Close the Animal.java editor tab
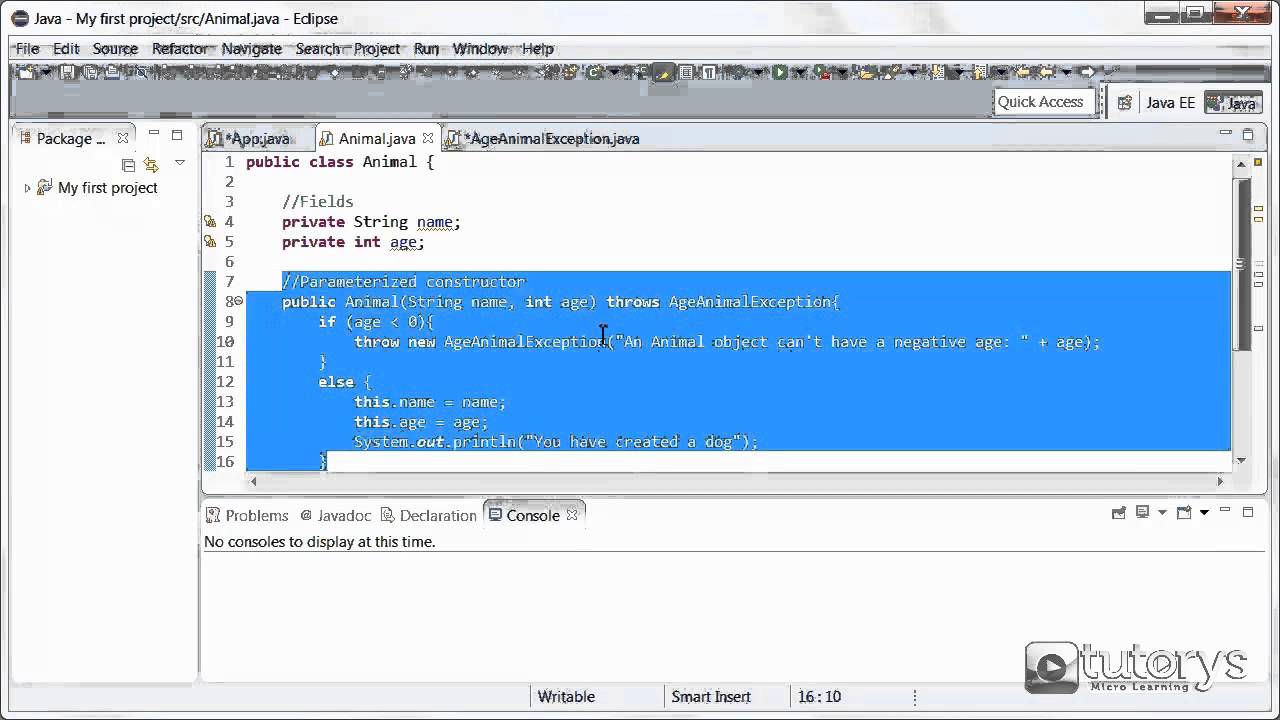This screenshot has width=1280, height=720. (x=428, y=138)
